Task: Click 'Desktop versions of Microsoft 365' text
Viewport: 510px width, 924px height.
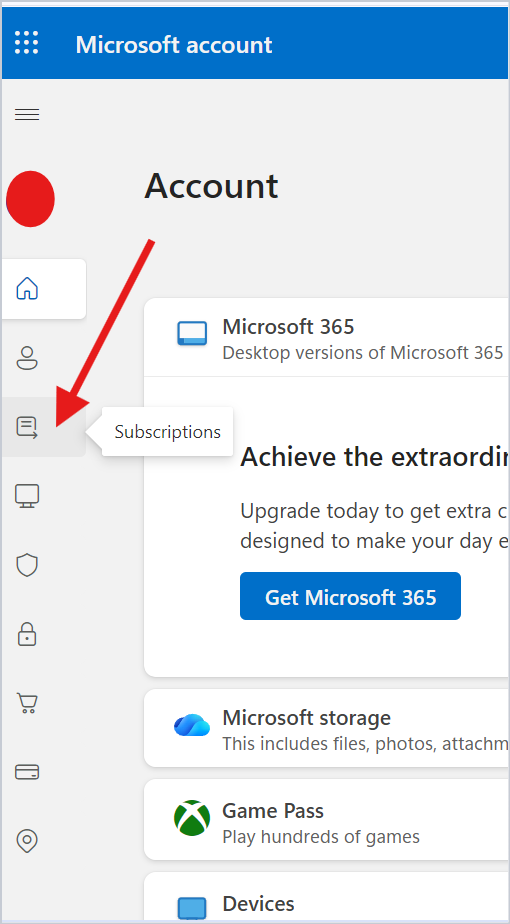Action: coord(363,352)
